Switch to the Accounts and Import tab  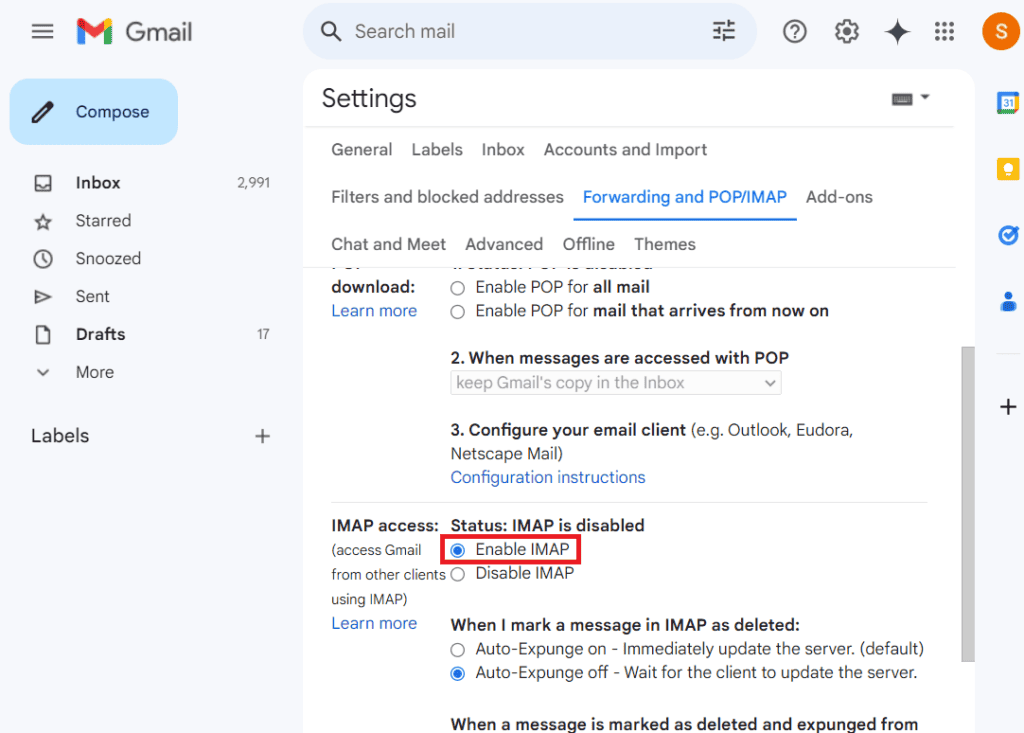(x=625, y=150)
